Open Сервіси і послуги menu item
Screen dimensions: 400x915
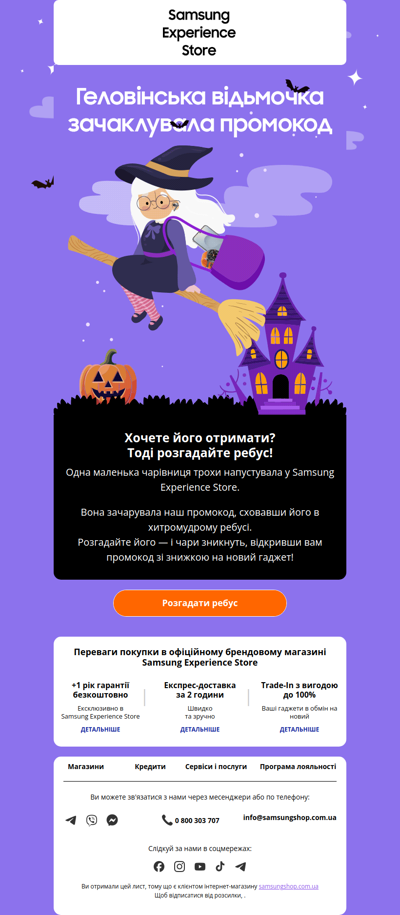[x=216, y=767]
